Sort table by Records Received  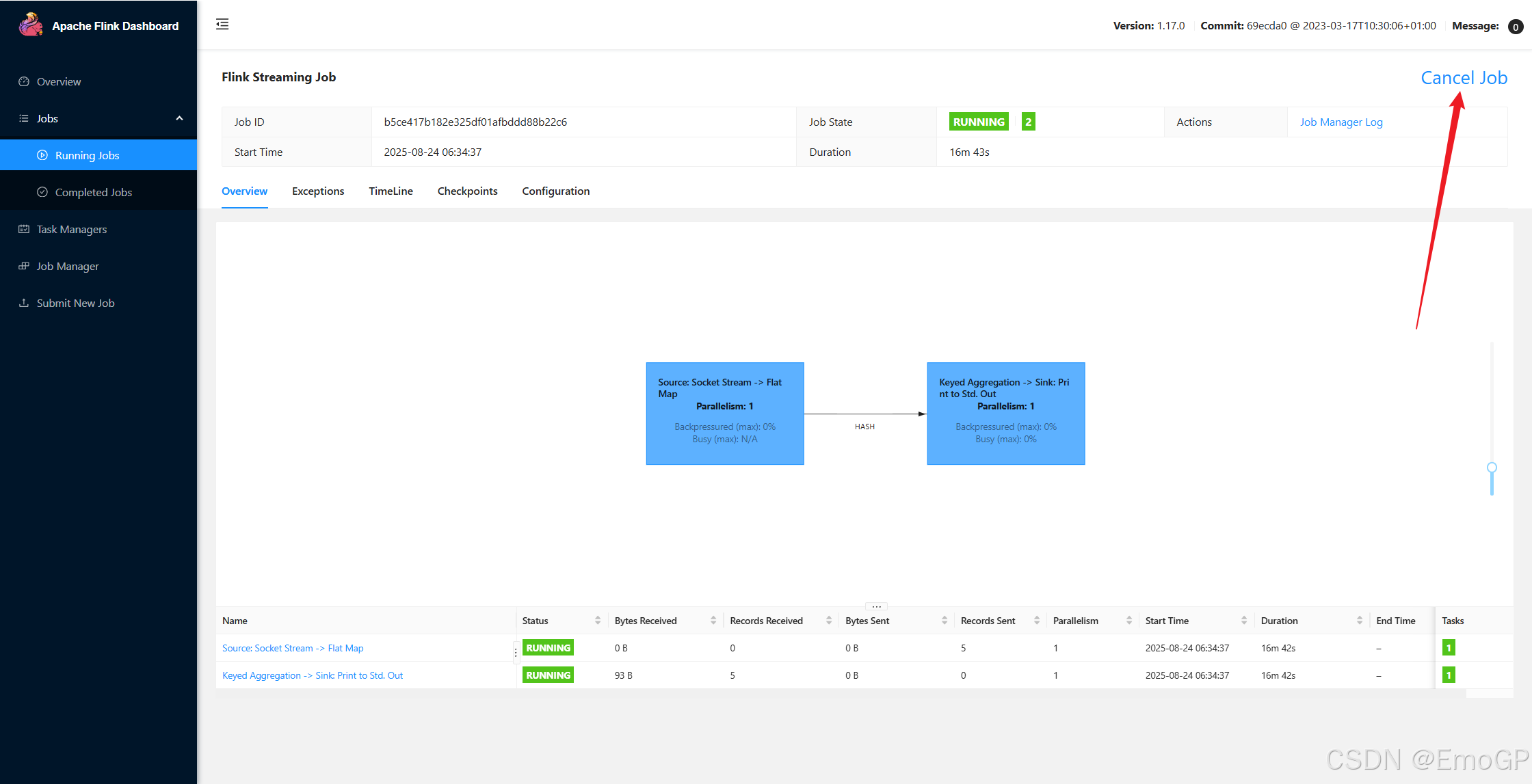[829, 621]
